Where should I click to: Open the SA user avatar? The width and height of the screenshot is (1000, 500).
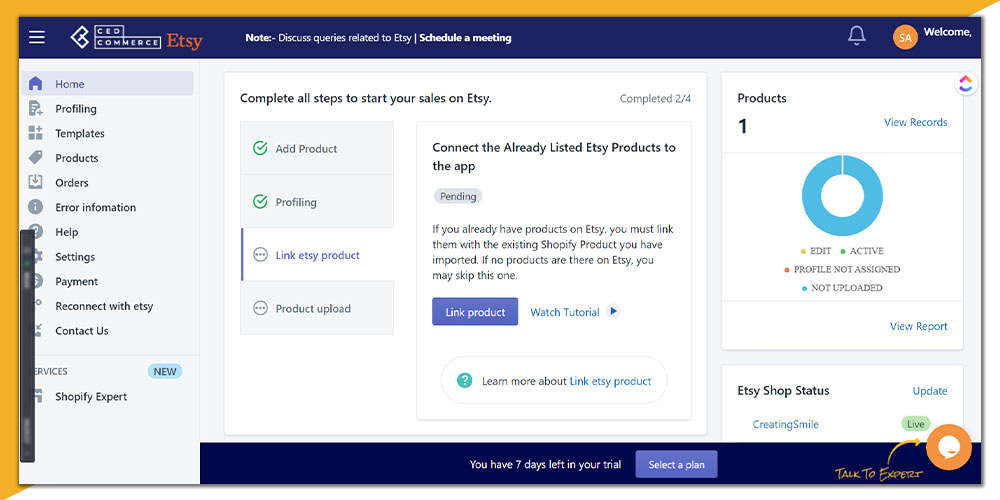tap(905, 38)
